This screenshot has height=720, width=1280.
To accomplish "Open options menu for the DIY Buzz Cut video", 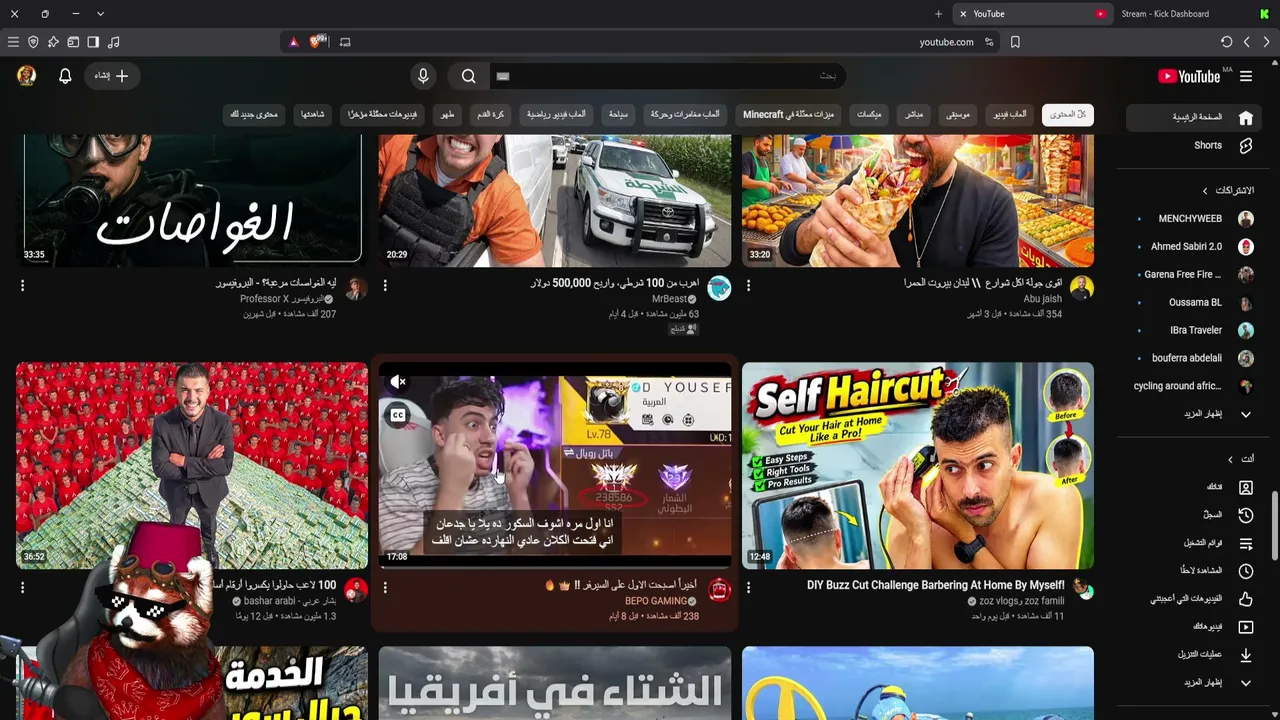I will tap(748, 588).
